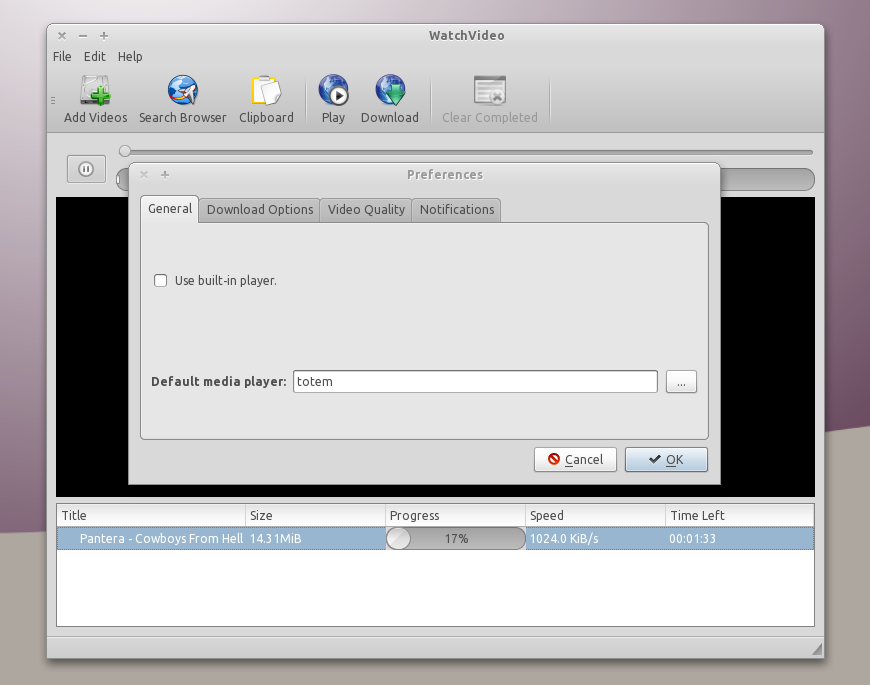
Task: Click the Play globe icon
Action: pyautogui.click(x=333, y=99)
